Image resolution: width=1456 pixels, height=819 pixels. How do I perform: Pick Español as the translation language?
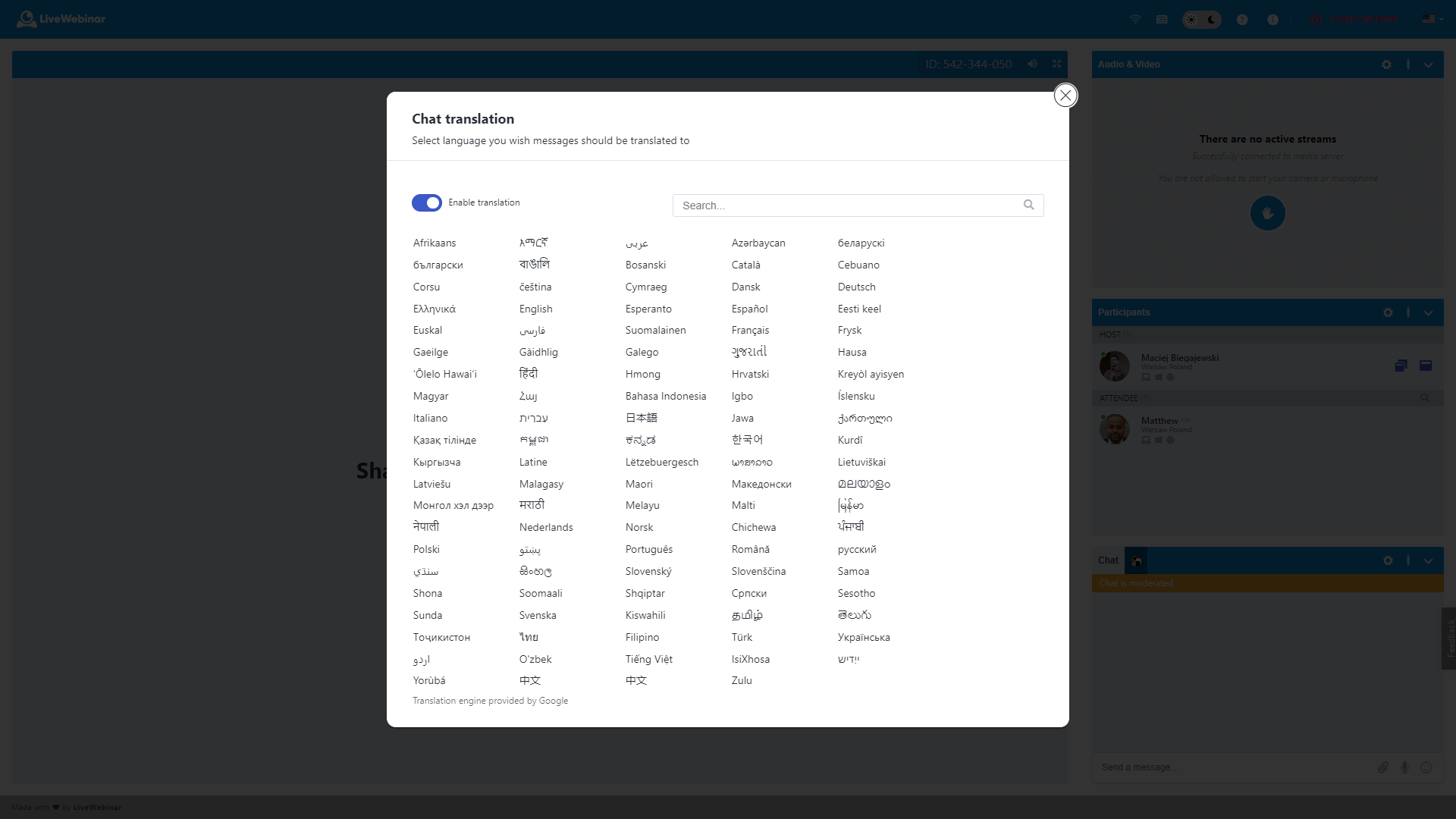coord(749,309)
